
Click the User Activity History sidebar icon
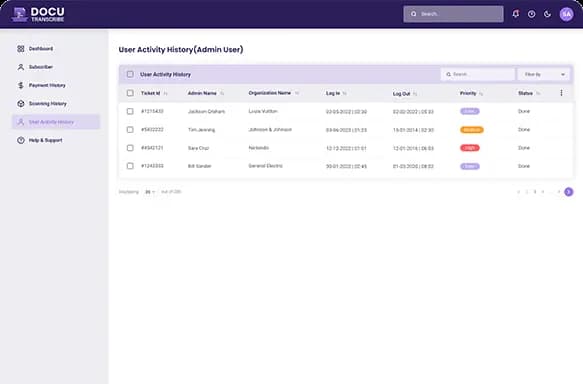[21, 122]
